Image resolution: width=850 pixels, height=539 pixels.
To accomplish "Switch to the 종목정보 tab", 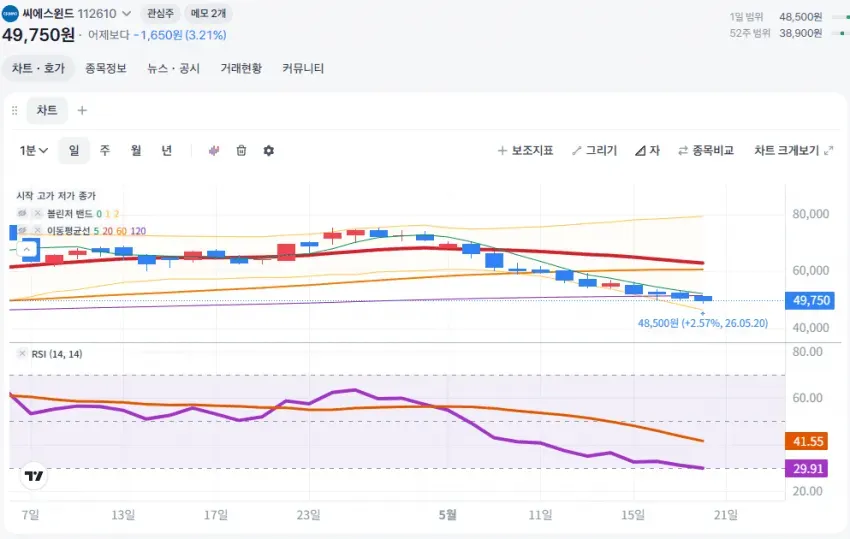I will (x=106, y=68).
